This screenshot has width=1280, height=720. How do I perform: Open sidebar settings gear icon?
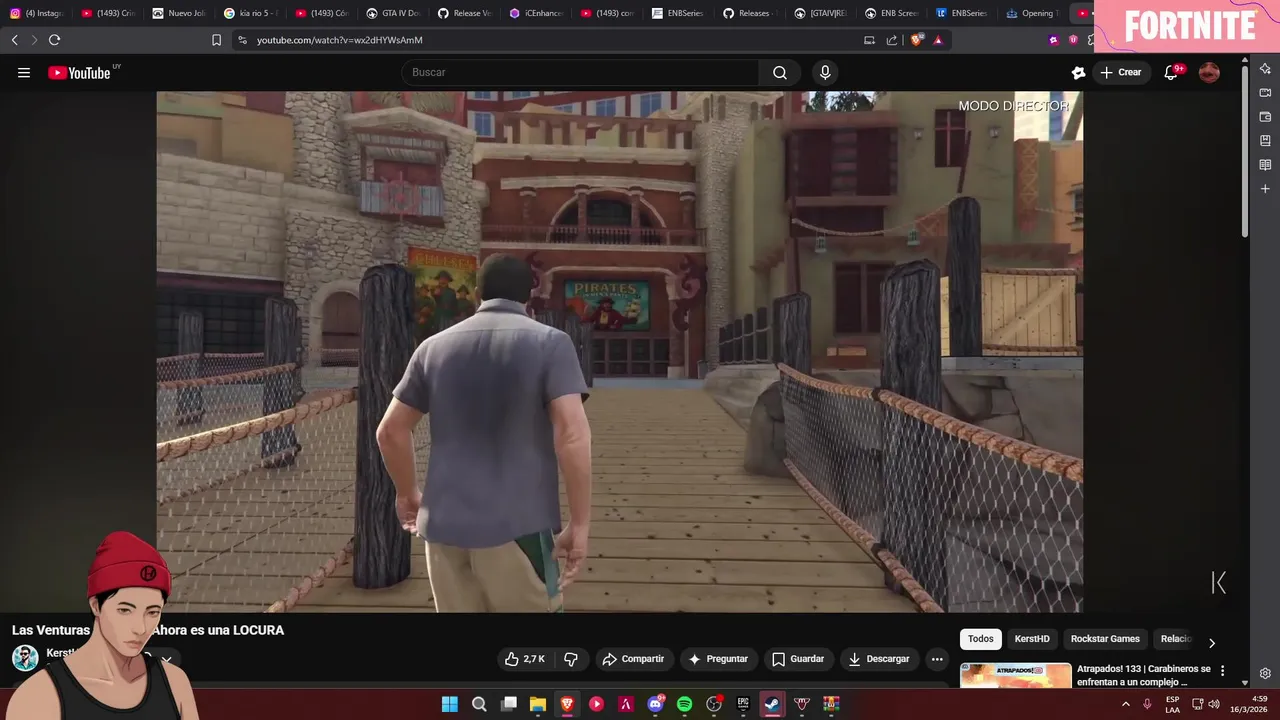(1265, 673)
